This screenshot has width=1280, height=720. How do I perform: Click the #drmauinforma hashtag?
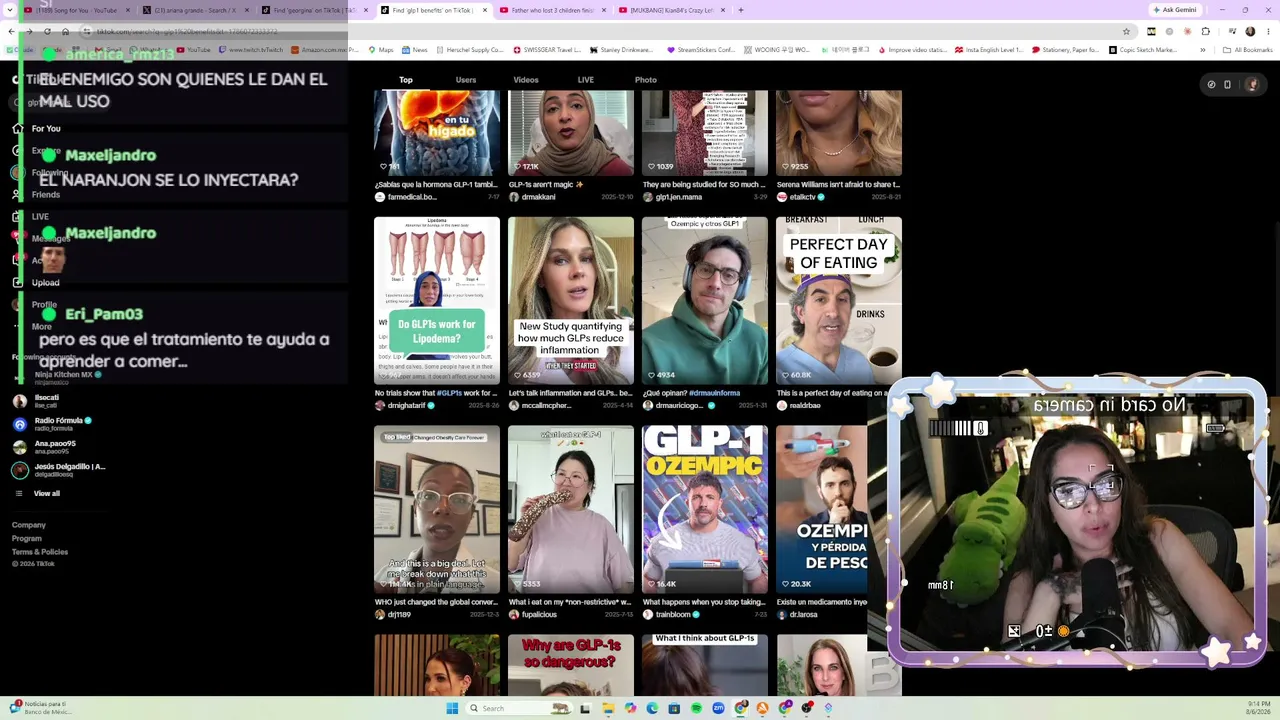(x=714, y=393)
